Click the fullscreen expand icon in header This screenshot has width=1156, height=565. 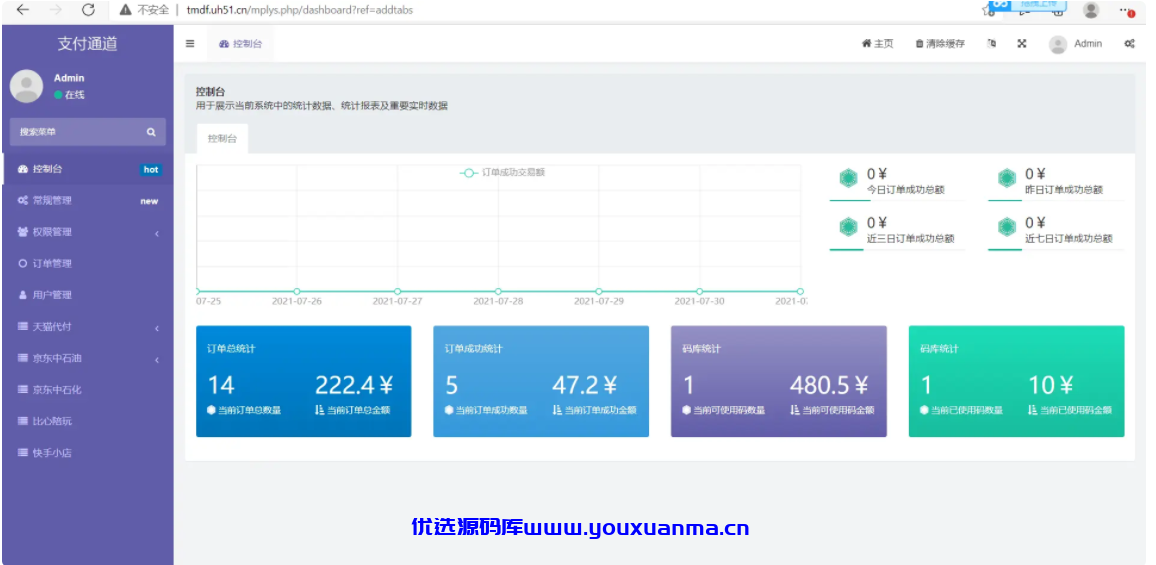tap(1022, 44)
